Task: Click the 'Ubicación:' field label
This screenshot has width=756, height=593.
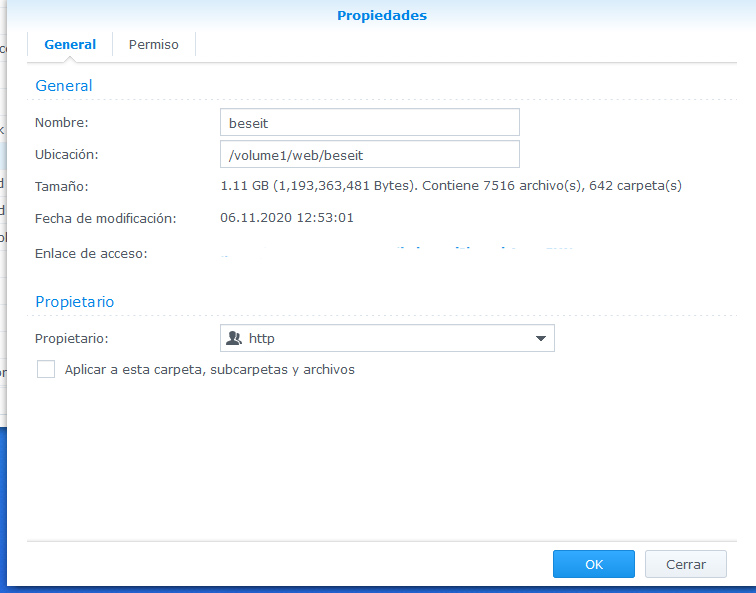Action: pos(67,155)
